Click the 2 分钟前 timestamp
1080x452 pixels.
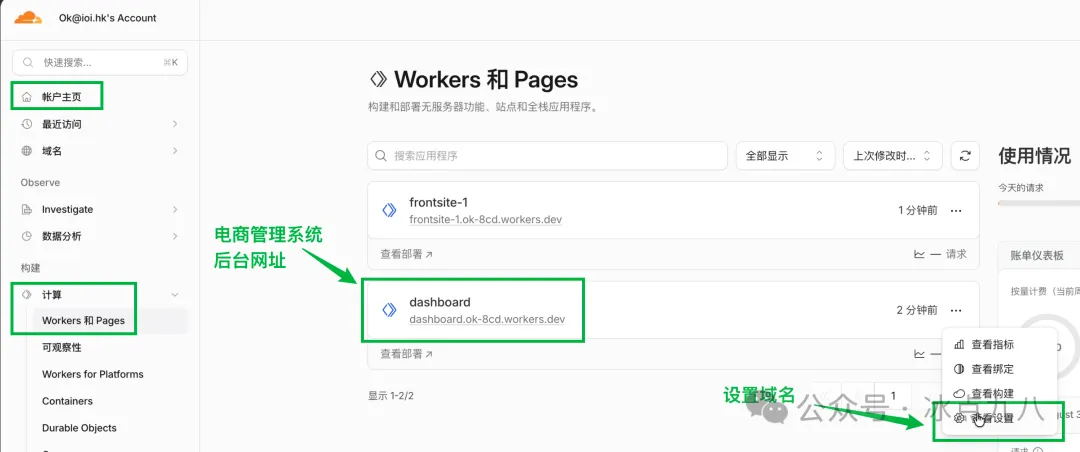917,310
